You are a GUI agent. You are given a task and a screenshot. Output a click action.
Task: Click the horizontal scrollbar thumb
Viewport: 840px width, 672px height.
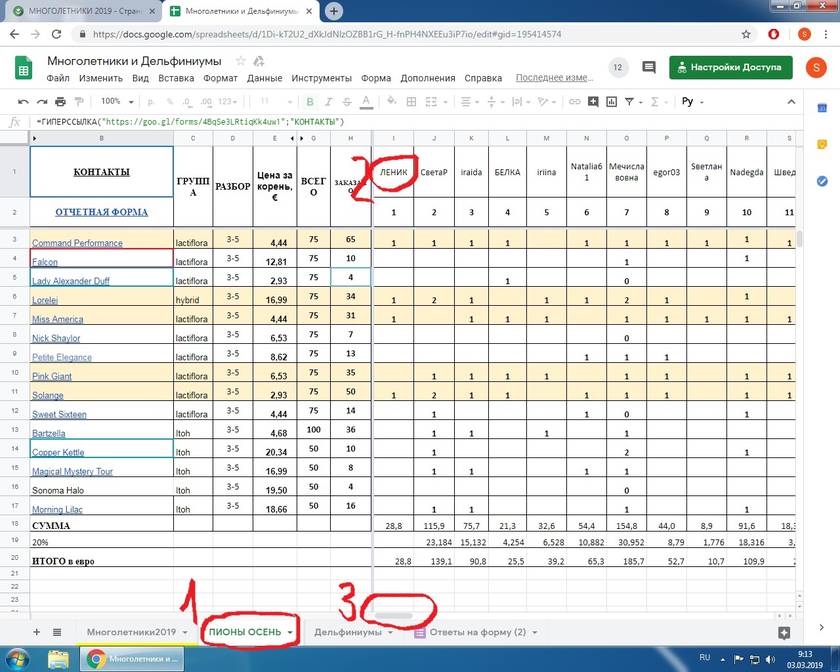(393, 616)
